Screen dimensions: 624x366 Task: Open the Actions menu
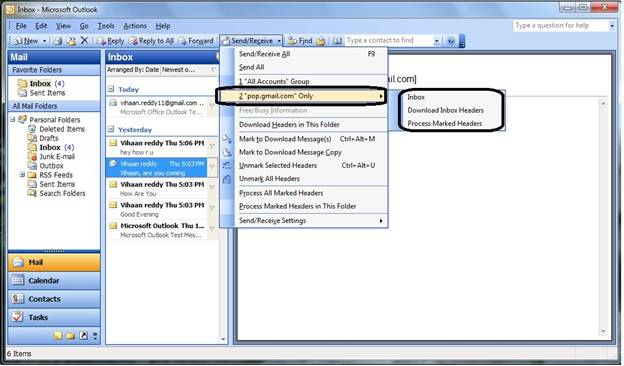click(x=135, y=26)
